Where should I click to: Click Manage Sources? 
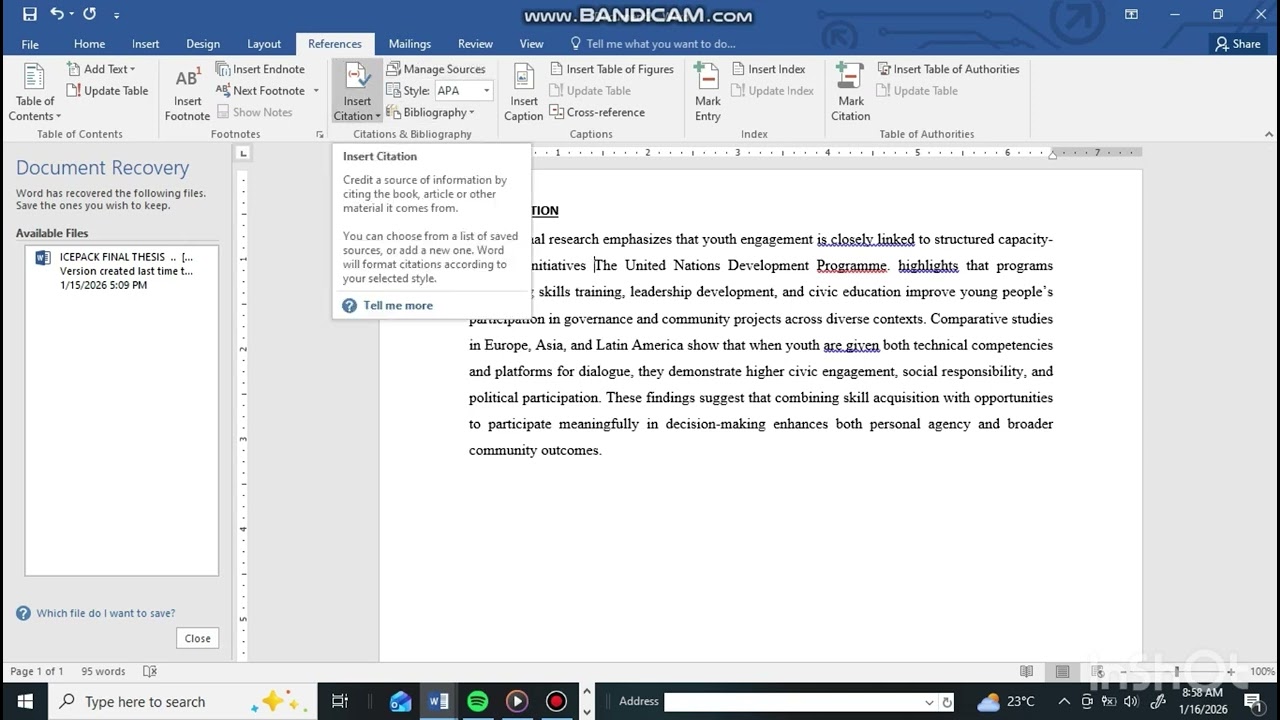(436, 69)
